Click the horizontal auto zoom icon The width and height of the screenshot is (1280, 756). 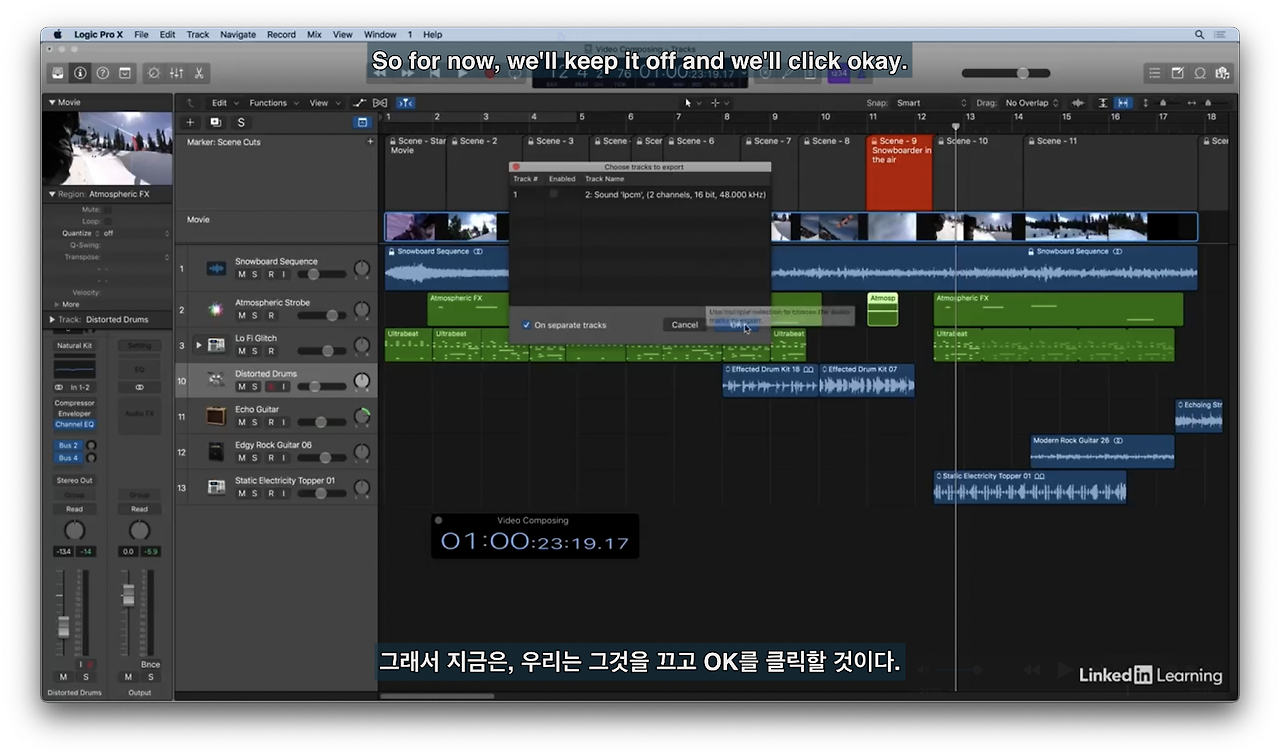point(1123,102)
